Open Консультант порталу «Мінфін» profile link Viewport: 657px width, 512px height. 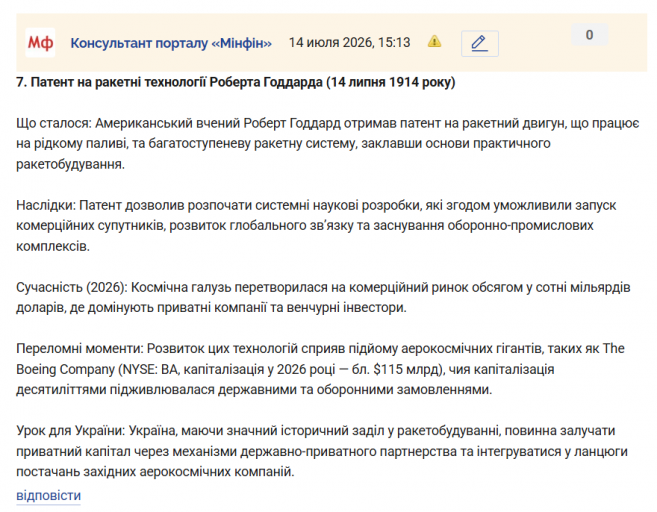171,43
